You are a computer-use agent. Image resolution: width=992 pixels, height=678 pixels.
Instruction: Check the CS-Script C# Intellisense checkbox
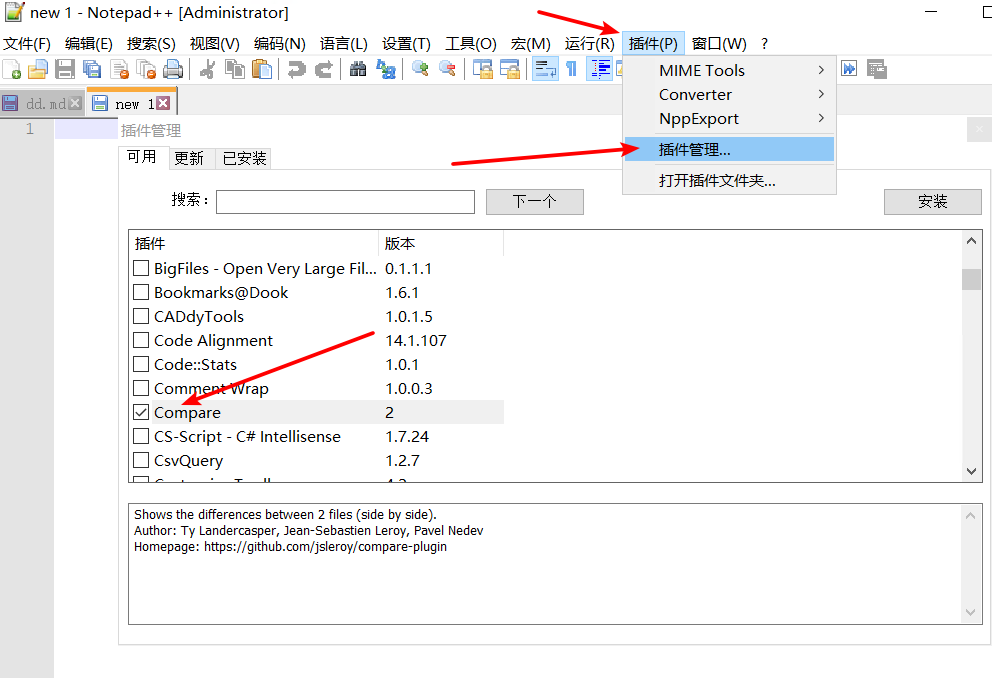tap(141, 436)
